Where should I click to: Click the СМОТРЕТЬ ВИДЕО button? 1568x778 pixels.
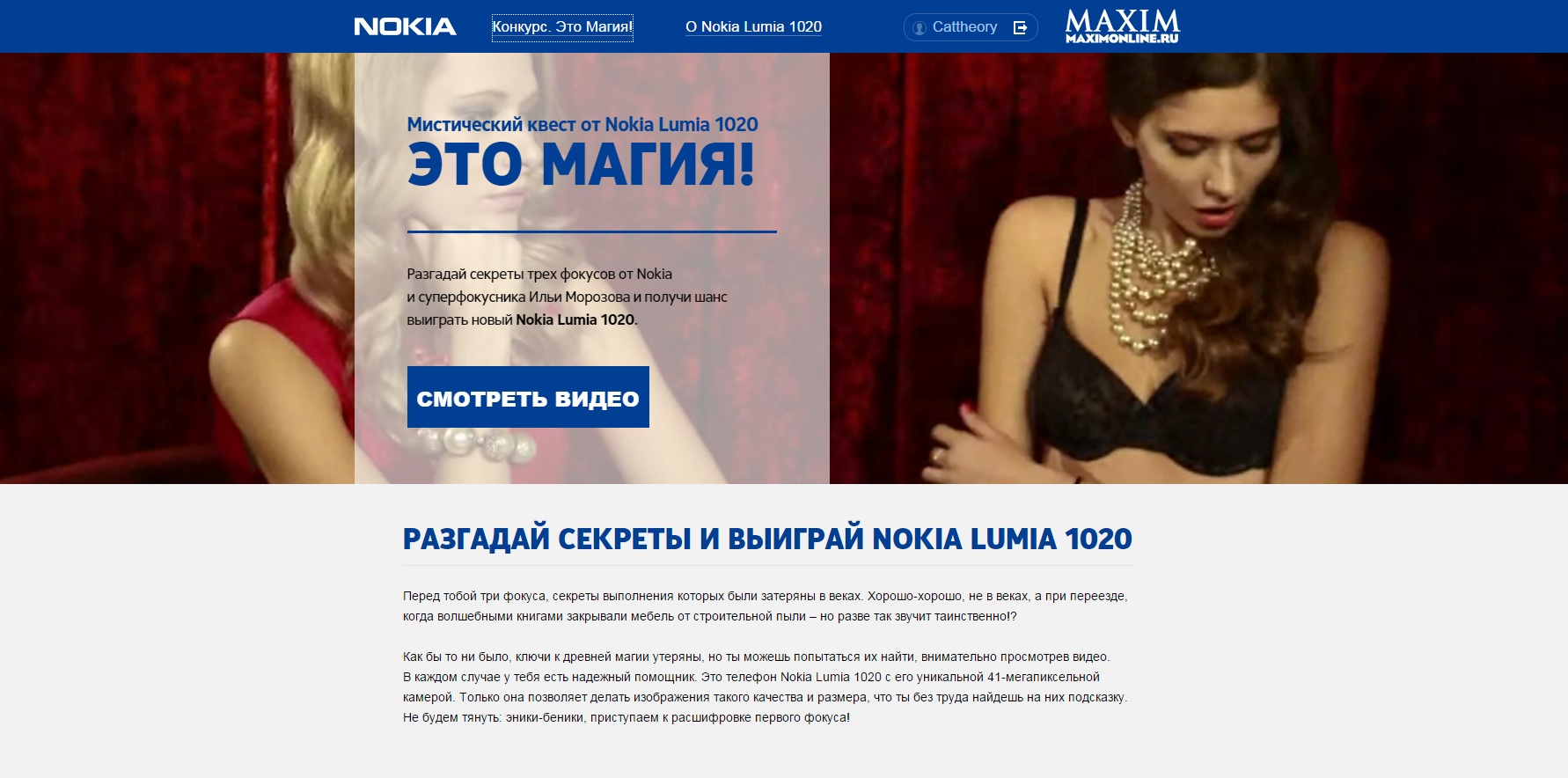pos(528,397)
